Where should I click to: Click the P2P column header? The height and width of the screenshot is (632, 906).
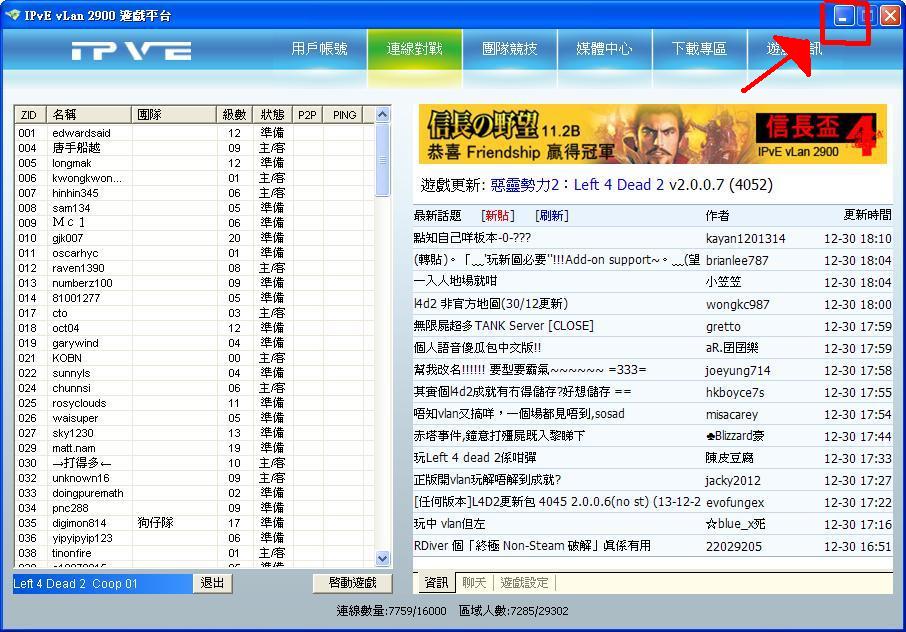point(307,115)
